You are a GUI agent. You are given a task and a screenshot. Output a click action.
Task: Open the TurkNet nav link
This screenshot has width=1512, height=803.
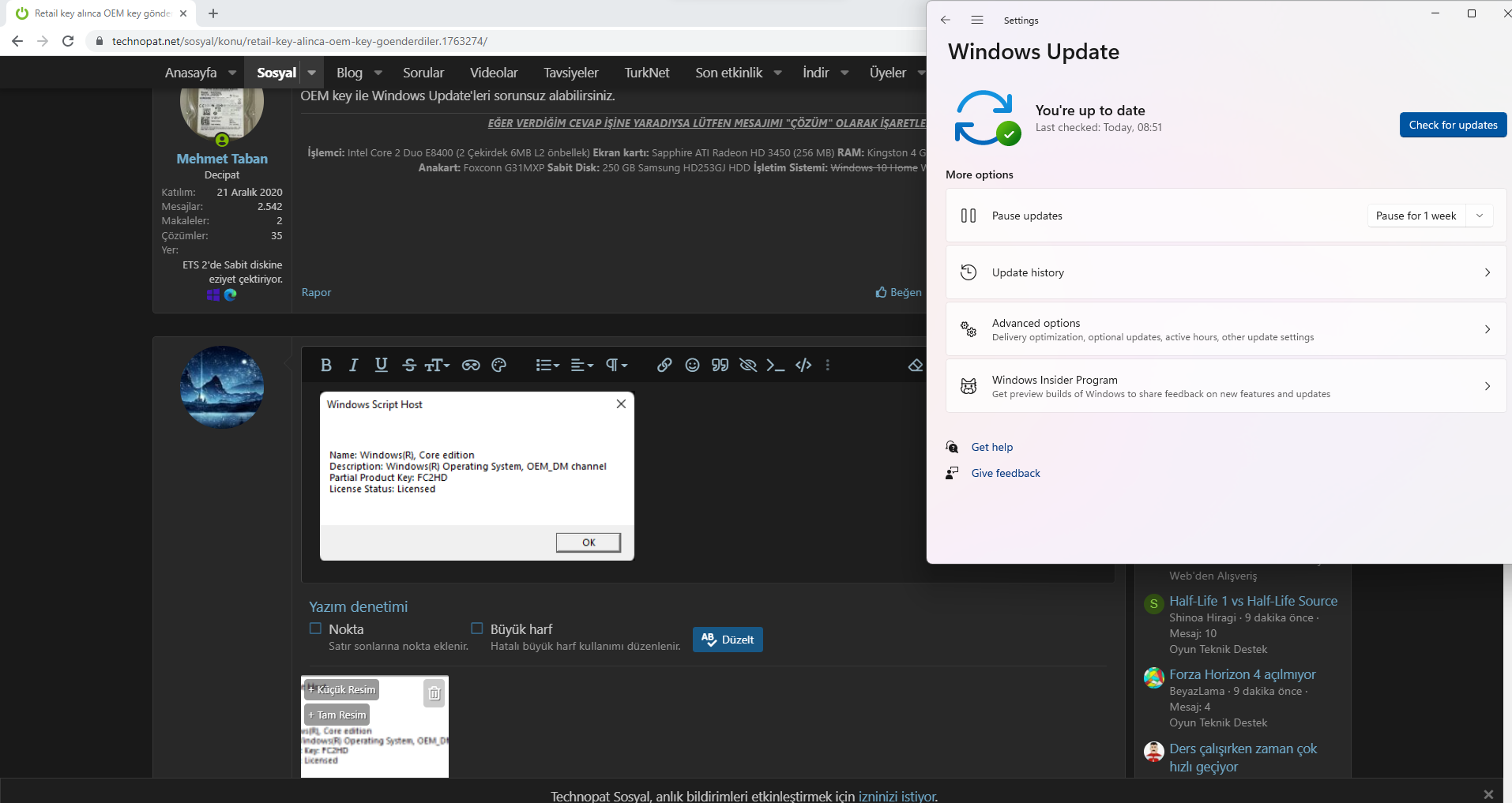point(647,73)
